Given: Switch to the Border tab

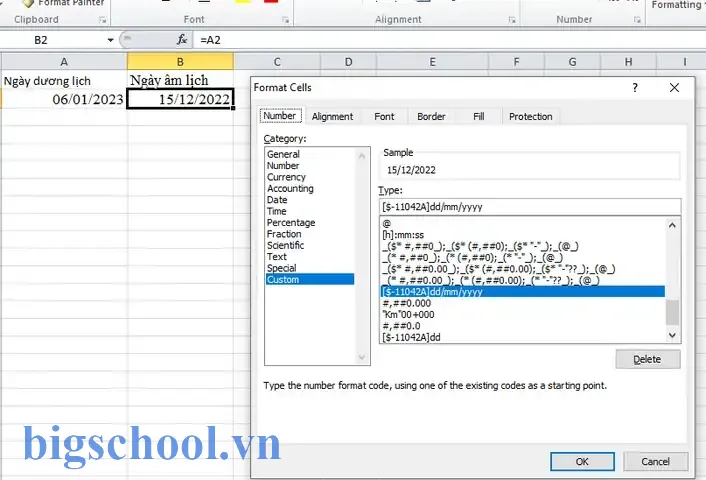Looking at the screenshot, I should [x=431, y=117].
